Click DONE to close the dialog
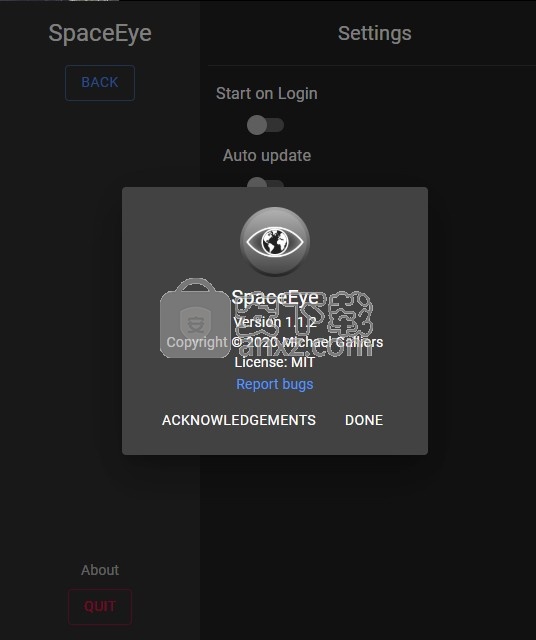This screenshot has width=536, height=640. pos(364,420)
